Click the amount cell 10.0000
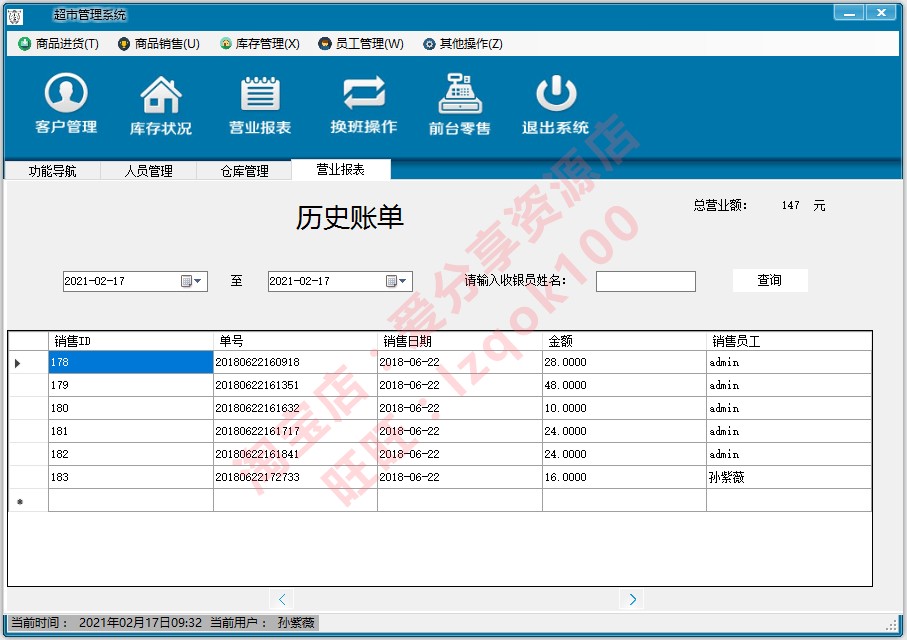 tap(624, 409)
